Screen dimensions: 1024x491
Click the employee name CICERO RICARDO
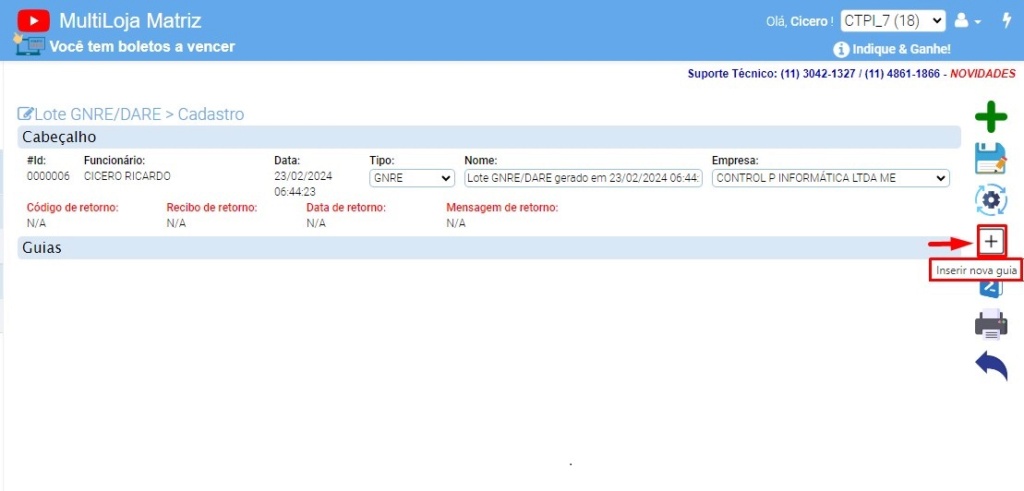[x=127, y=176]
